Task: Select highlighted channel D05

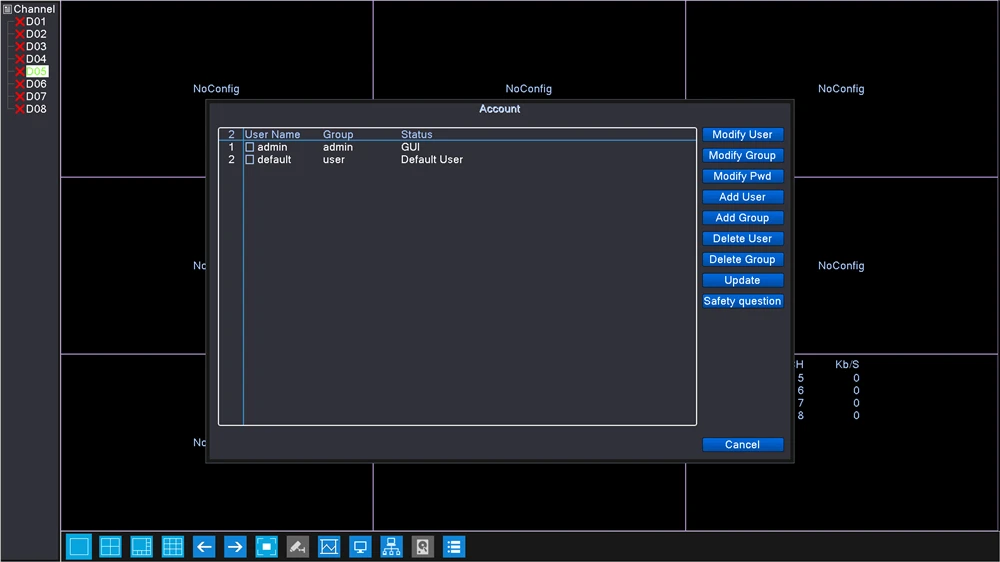Action: (x=36, y=71)
